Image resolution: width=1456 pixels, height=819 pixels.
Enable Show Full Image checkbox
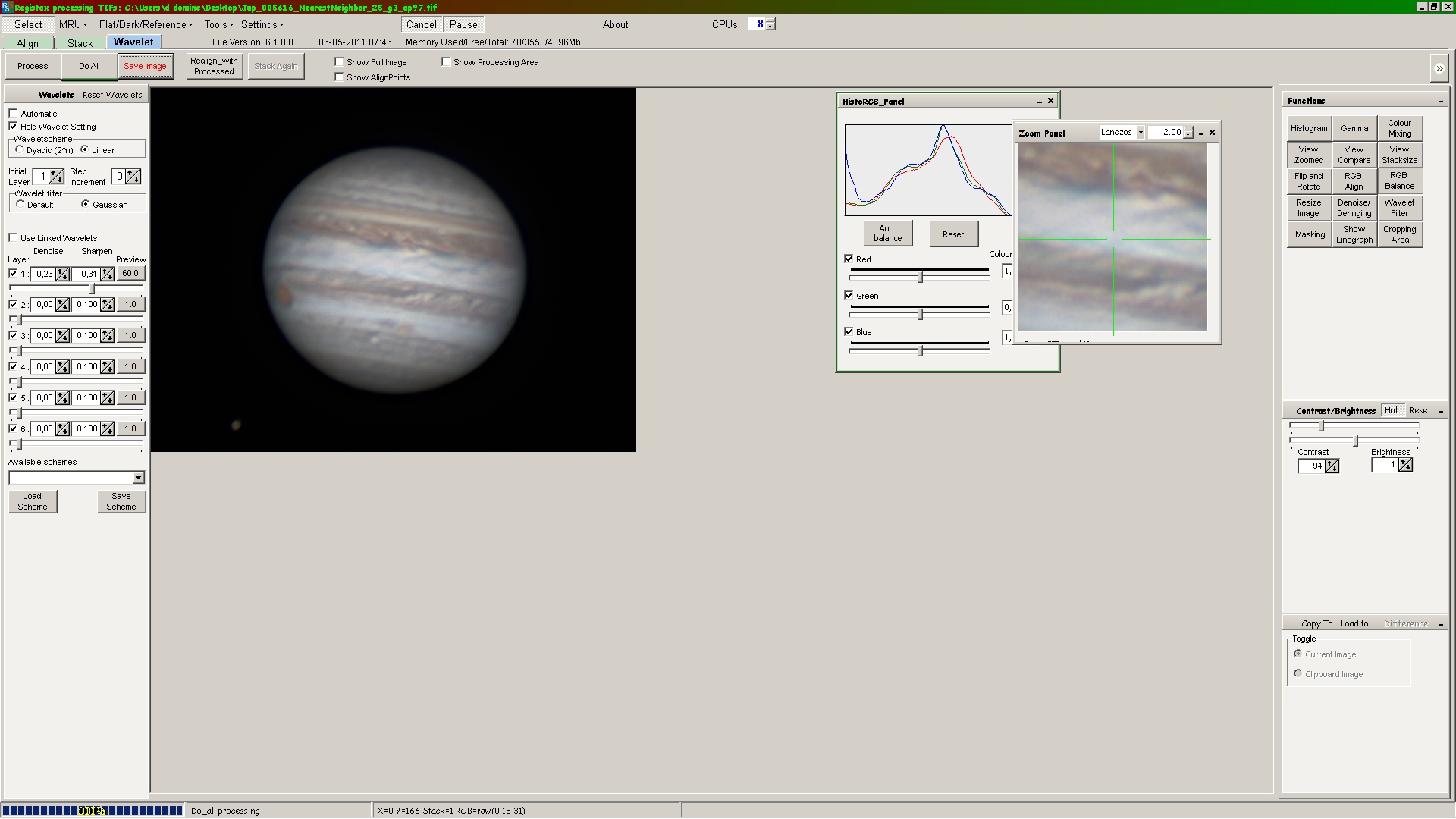click(x=339, y=62)
